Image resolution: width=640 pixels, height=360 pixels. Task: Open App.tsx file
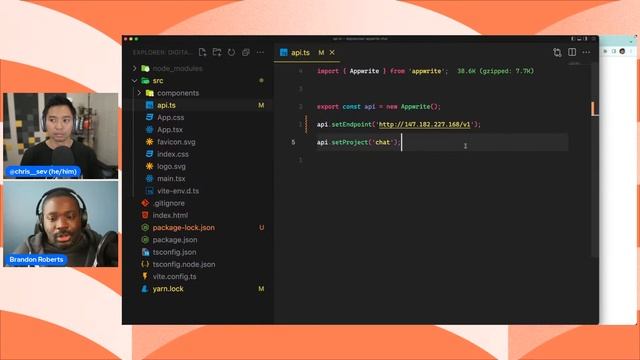170,129
